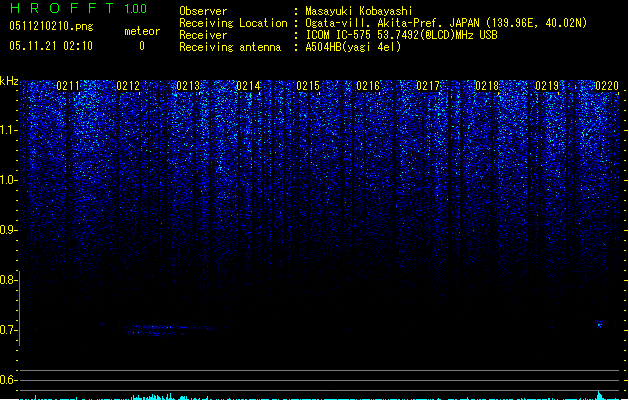The width and height of the screenshot is (629, 400).
Task: Click the 0218 time marker
Action: click(487, 86)
